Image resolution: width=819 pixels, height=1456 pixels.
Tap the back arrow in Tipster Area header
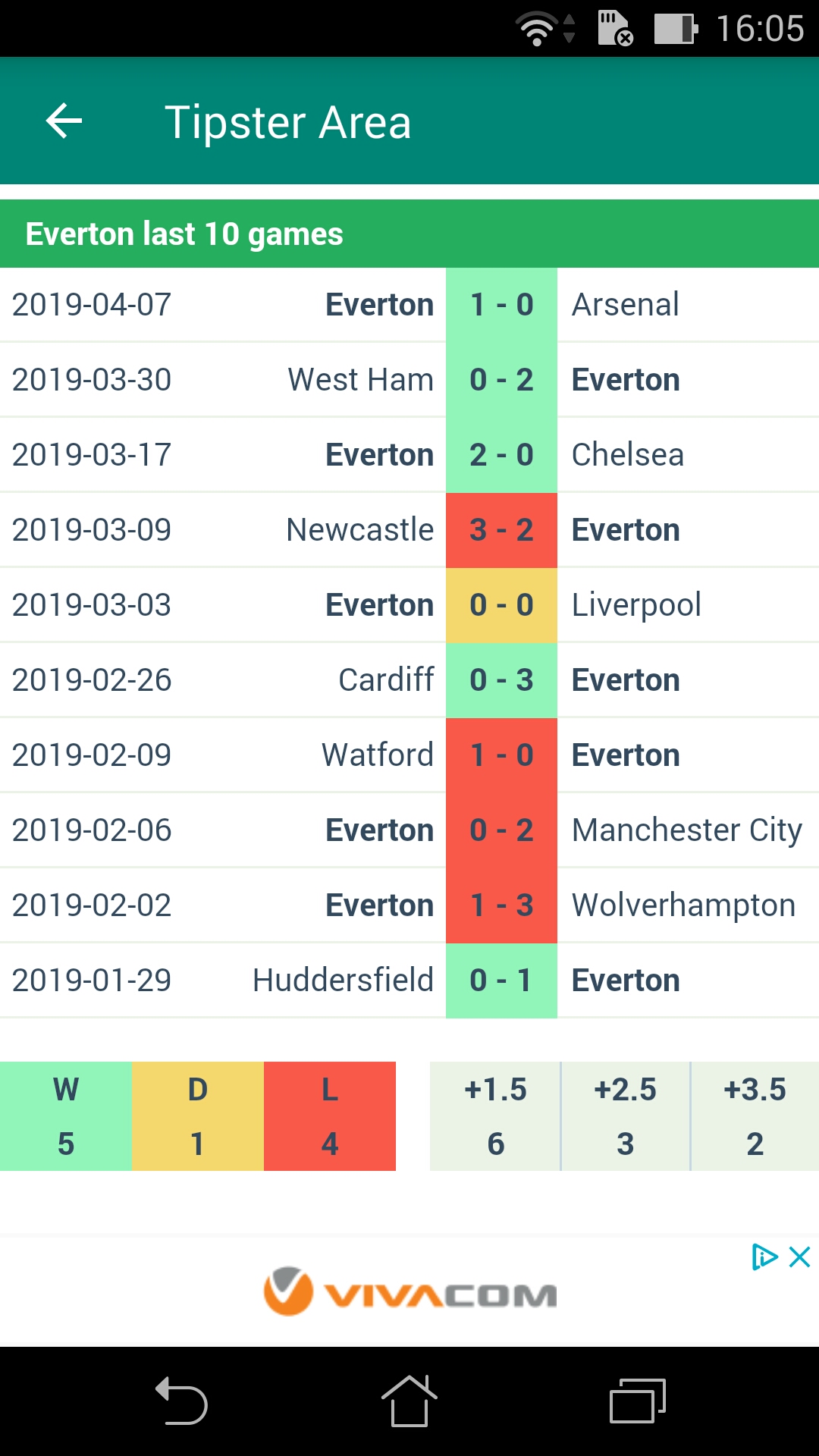click(64, 121)
